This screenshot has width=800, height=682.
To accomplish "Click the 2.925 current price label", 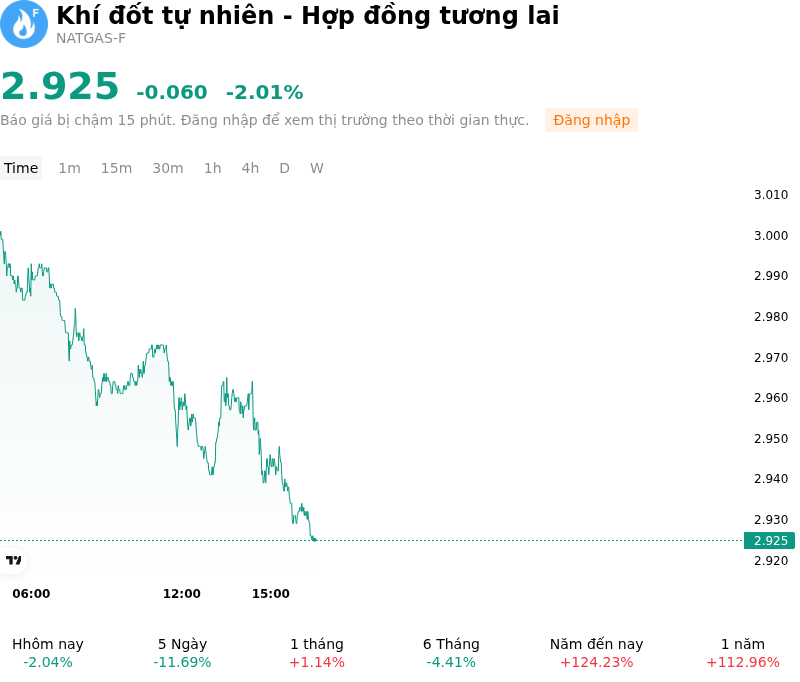I will pos(769,541).
